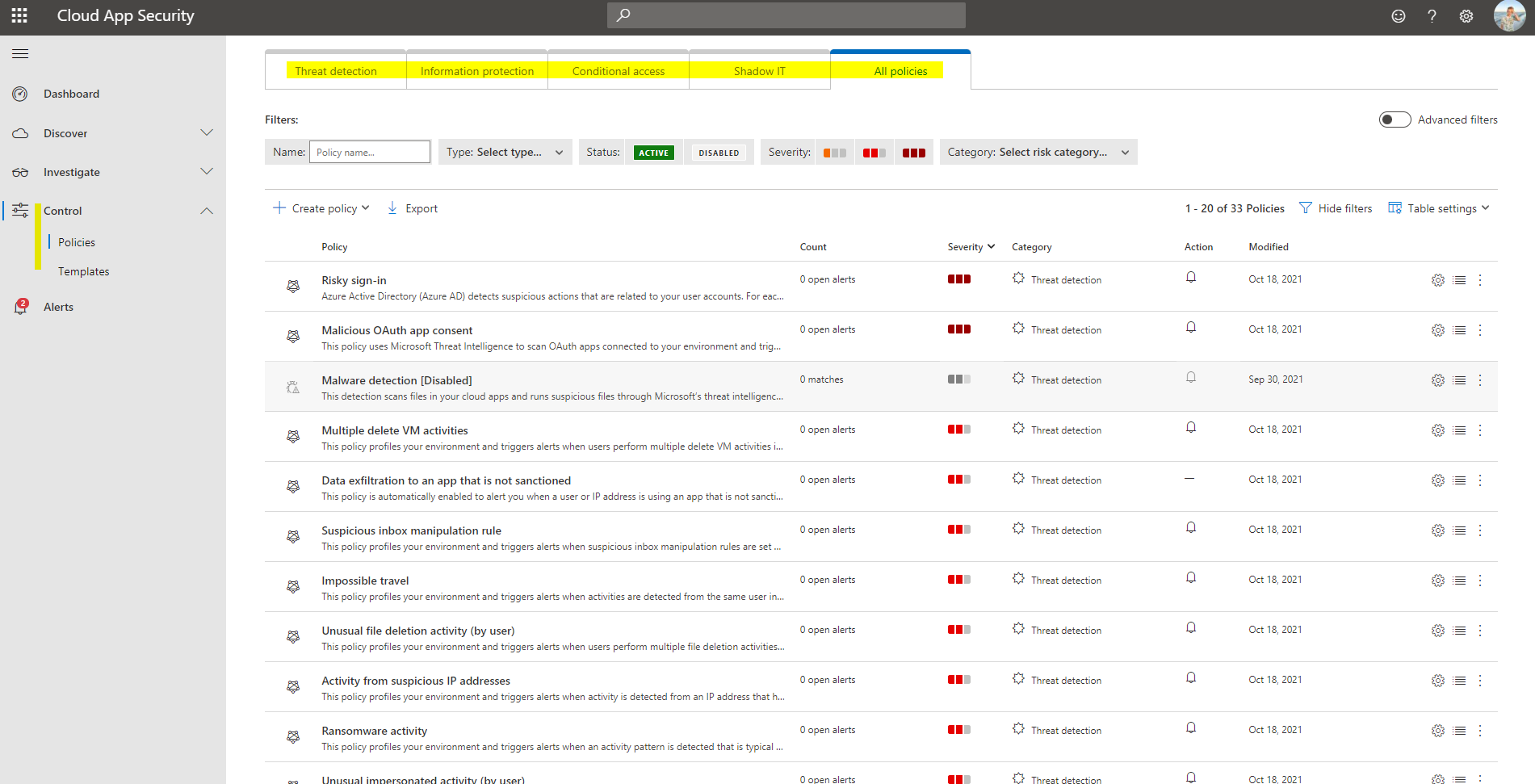Viewport: 1535px width, 784px height.
Task: Filter by low severity
Action: (x=835, y=153)
